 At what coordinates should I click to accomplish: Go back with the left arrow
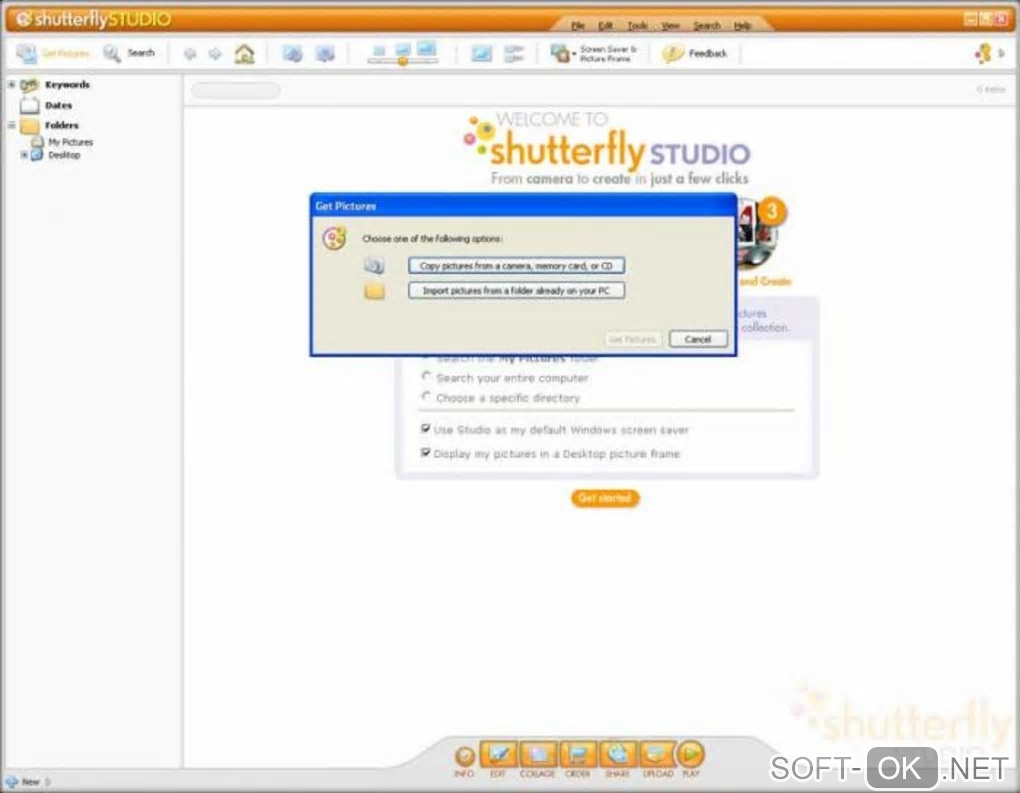click(189, 54)
